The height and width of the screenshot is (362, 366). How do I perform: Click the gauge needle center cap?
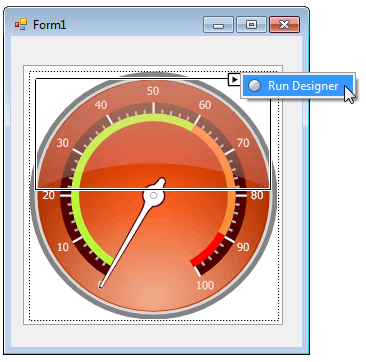154,196
